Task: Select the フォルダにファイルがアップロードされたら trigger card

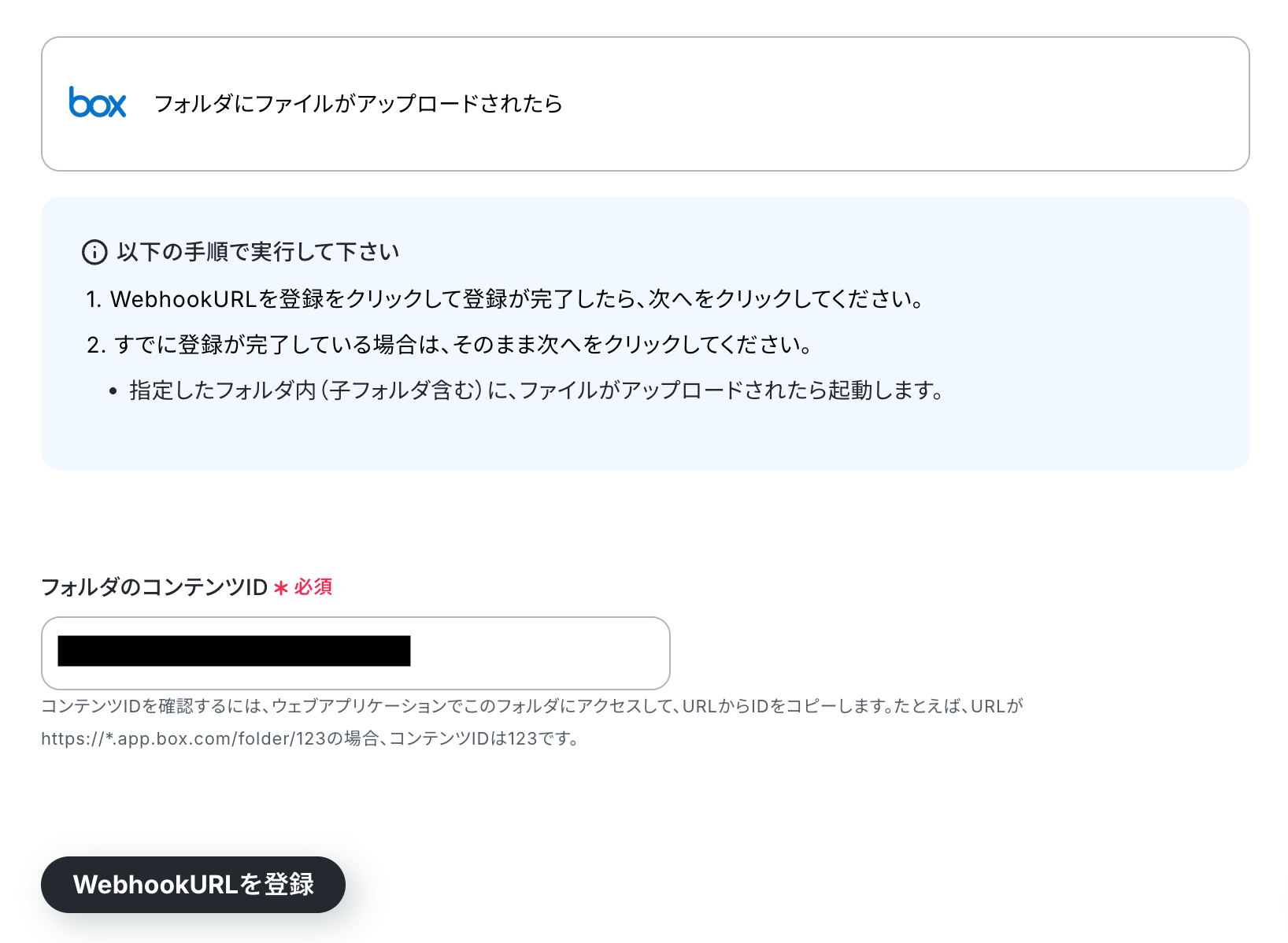Action: pyautogui.click(x=646, y=104)
